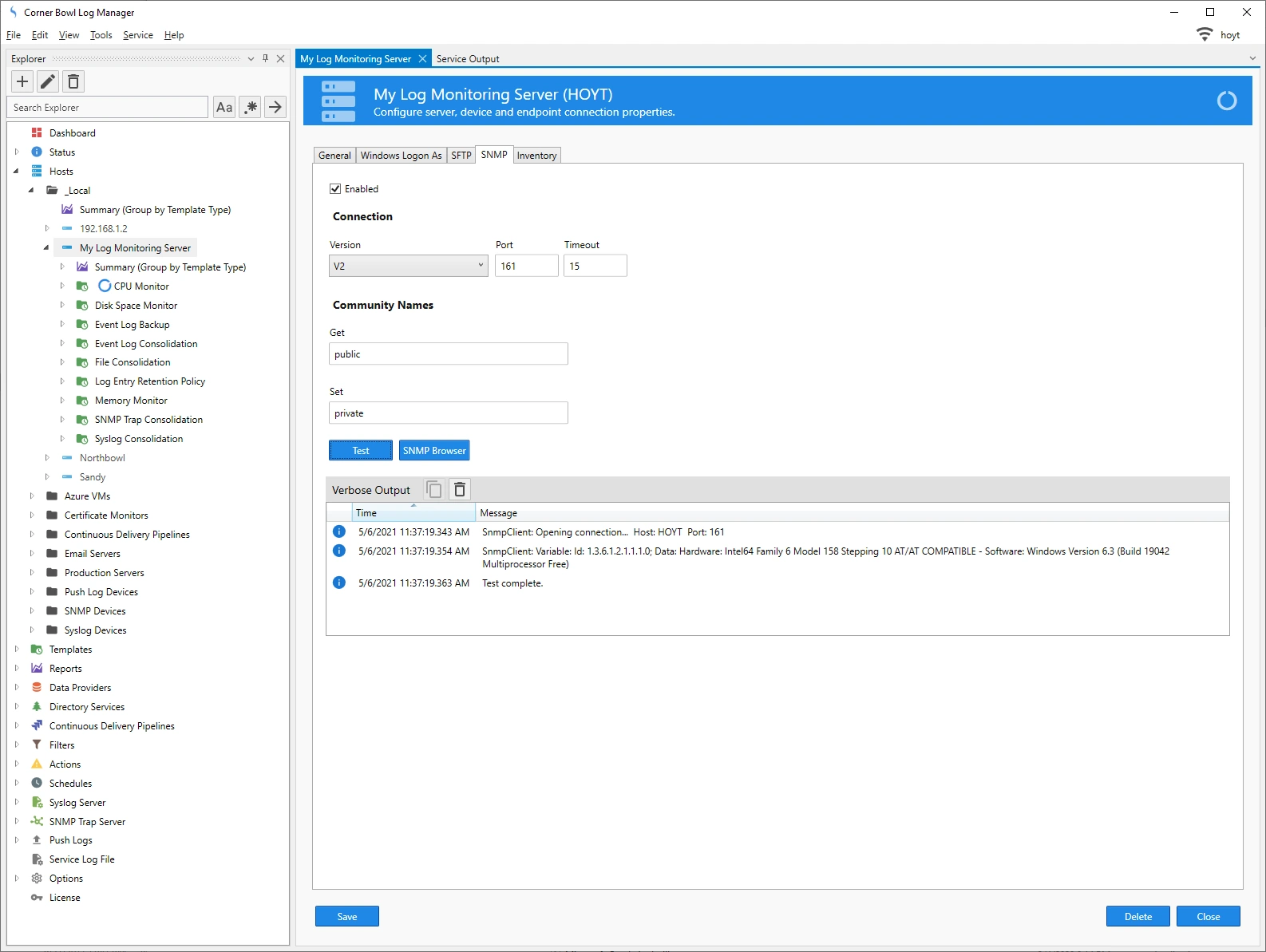
Task: Click the delete trash icon in Explorer toolbar
Action: pos(73,81)
